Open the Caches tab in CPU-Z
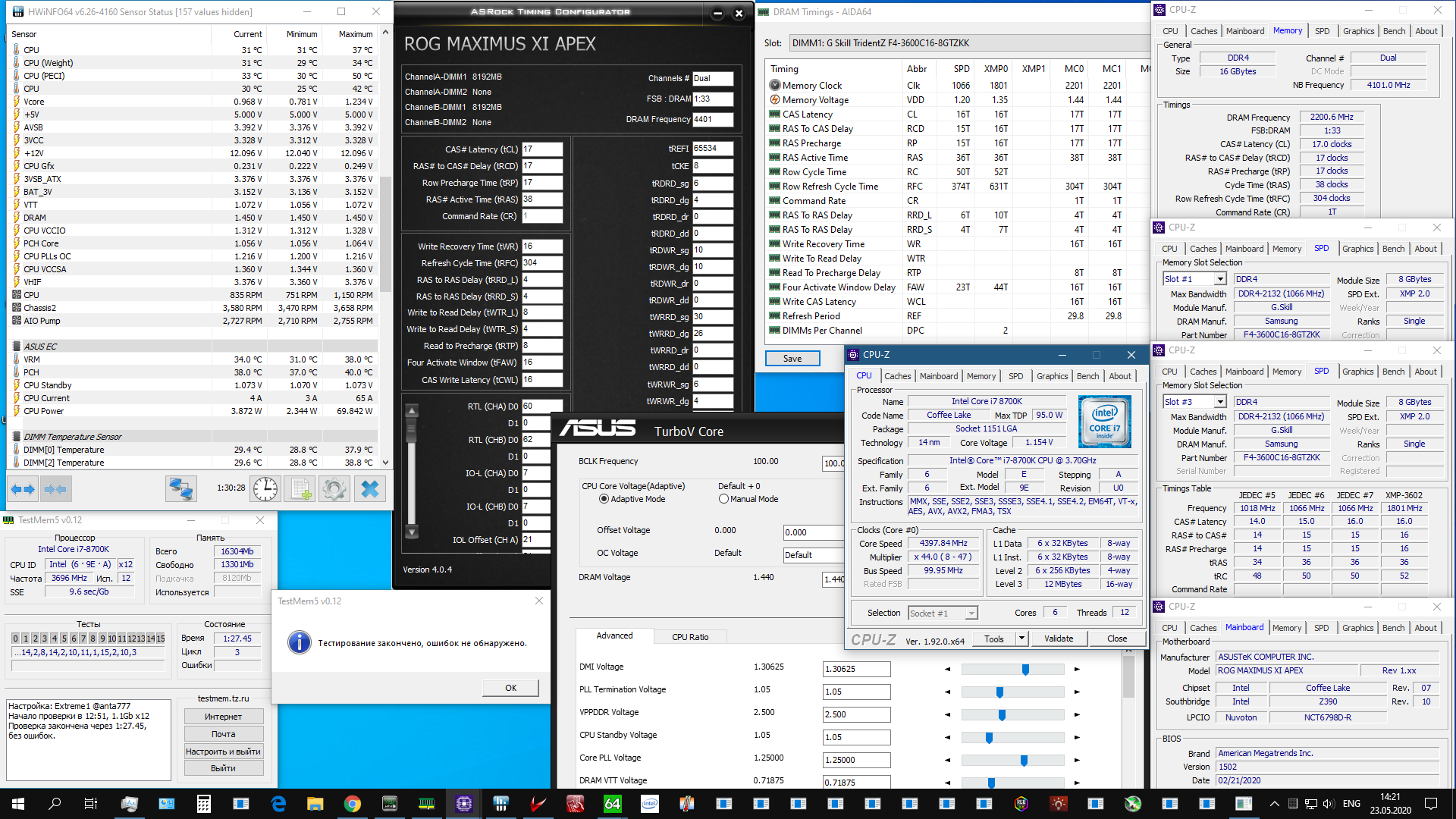1456x819 pixels. pyautogui.click(x=897, y=376)
